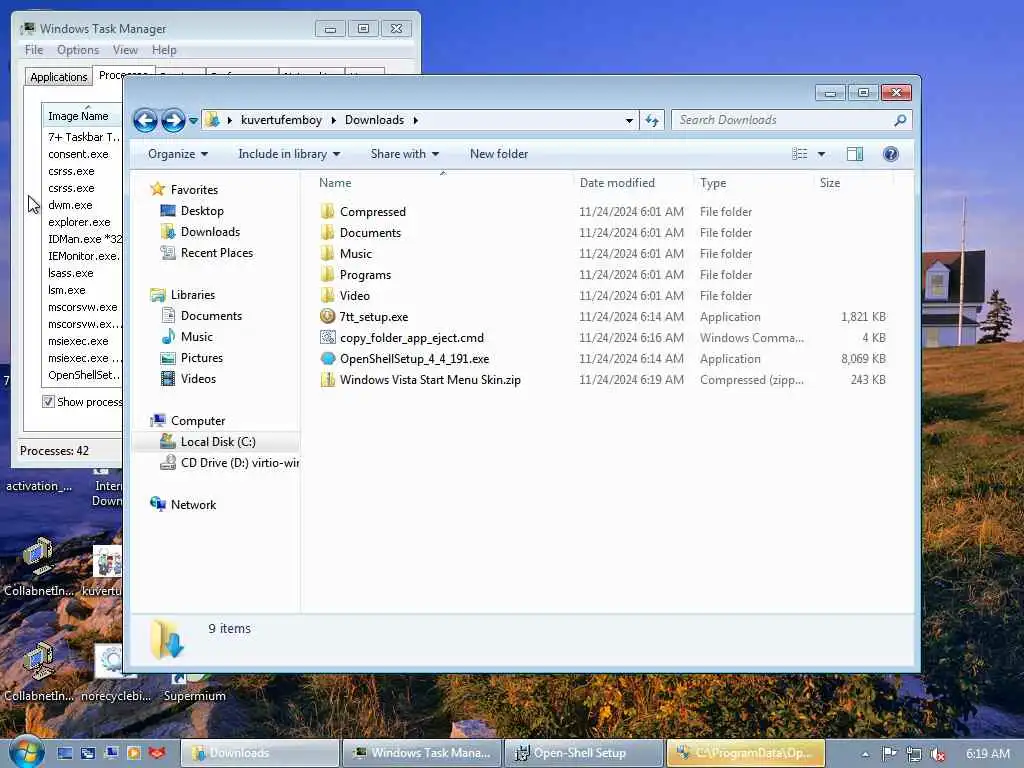
Task: Open CD Drive (D:) virtio-win
Action: click(x=239, y=462)
